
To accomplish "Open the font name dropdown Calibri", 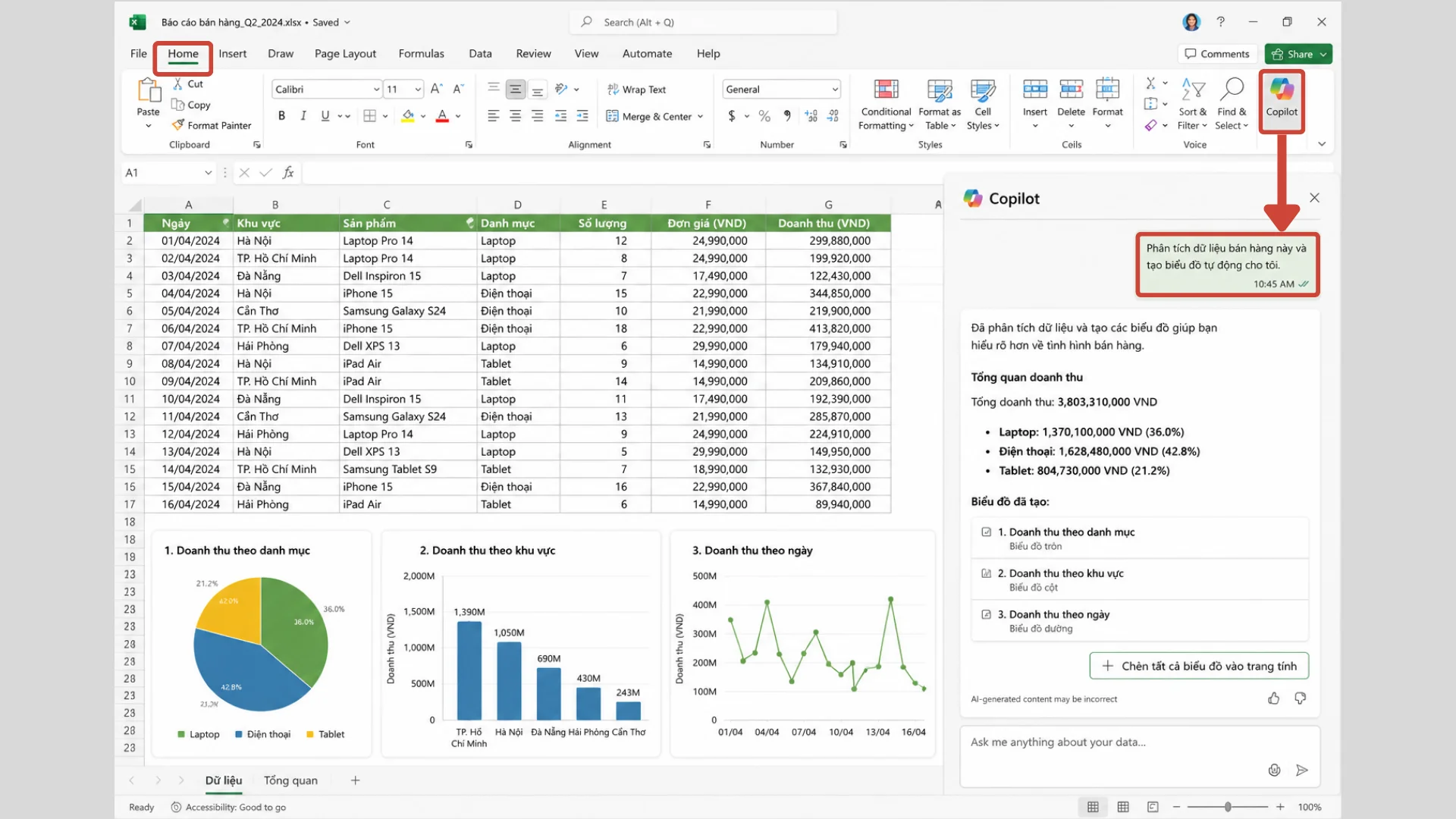I will (376, 89).
